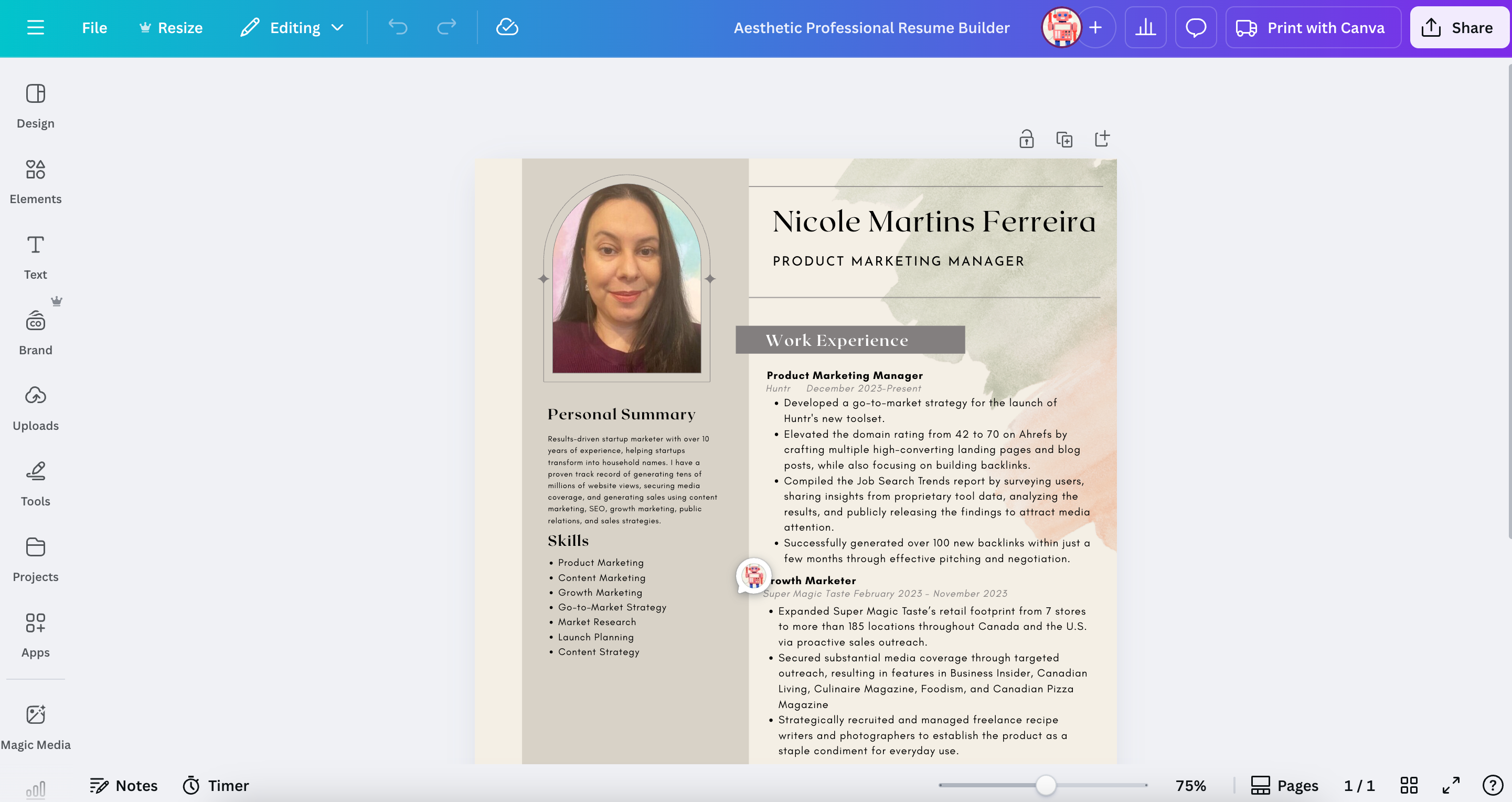The image size is (1512, 802).
Task: Click the zoom slider handle
Action: 1046,785
